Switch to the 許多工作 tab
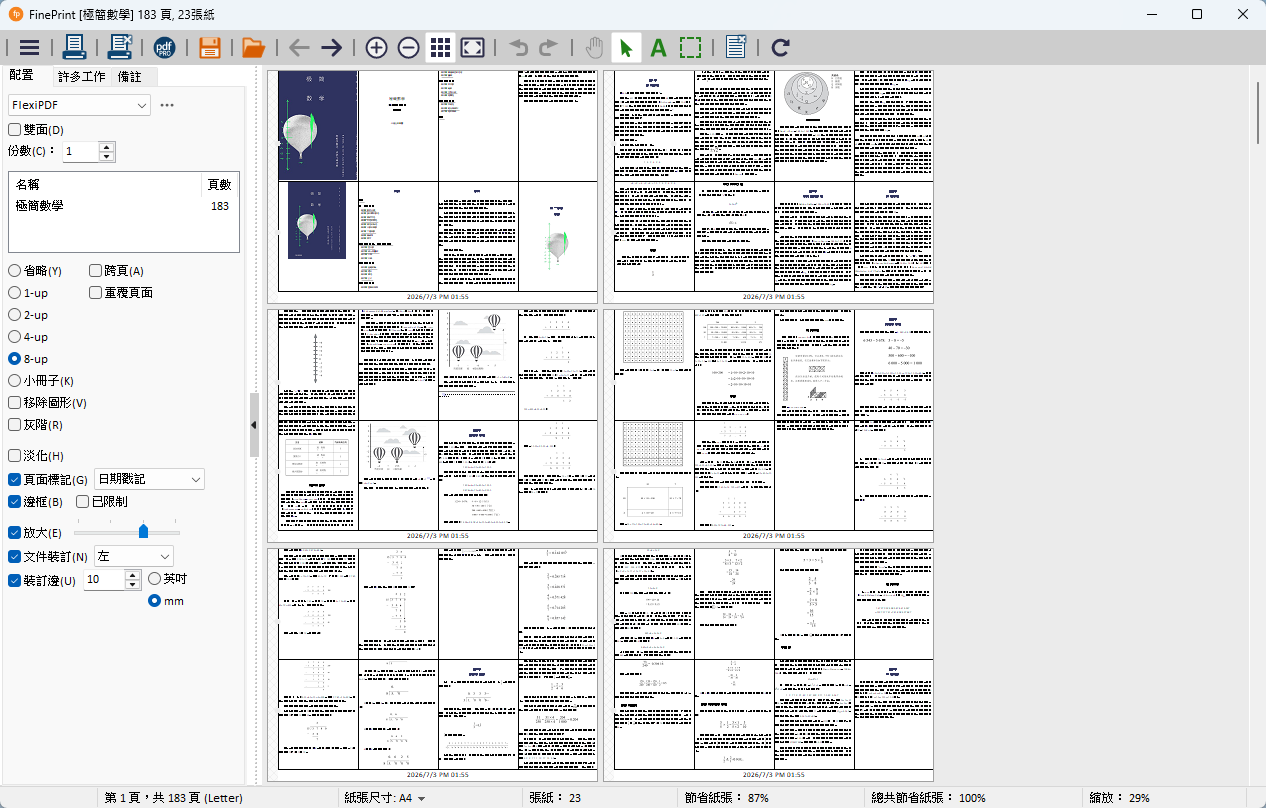 coord(81,76)
